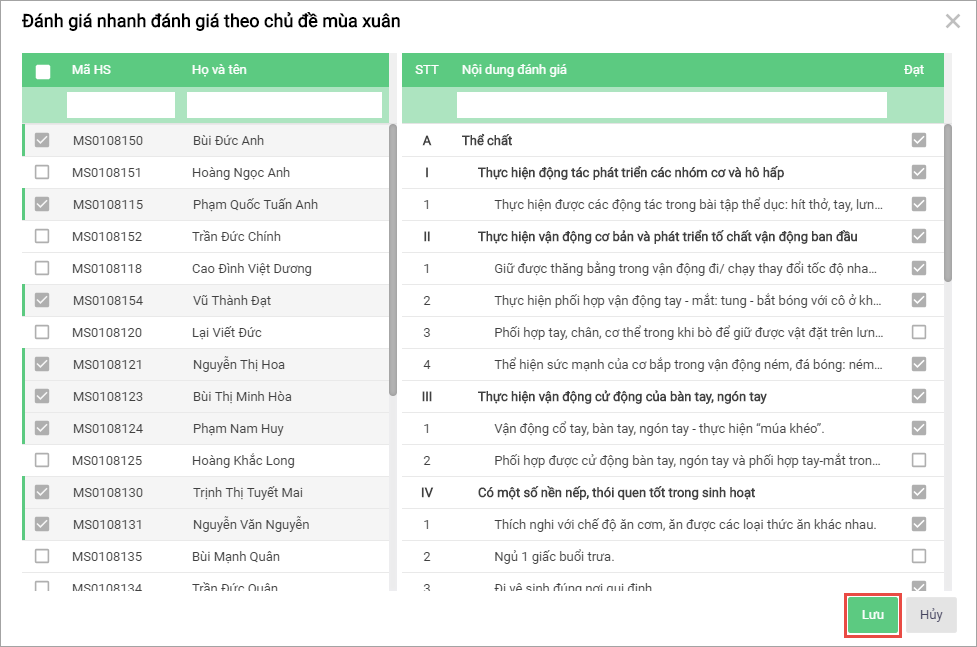Click the Lưu save button
The width and height of the screenshot is (977, 647).
[x=873, y=615]
